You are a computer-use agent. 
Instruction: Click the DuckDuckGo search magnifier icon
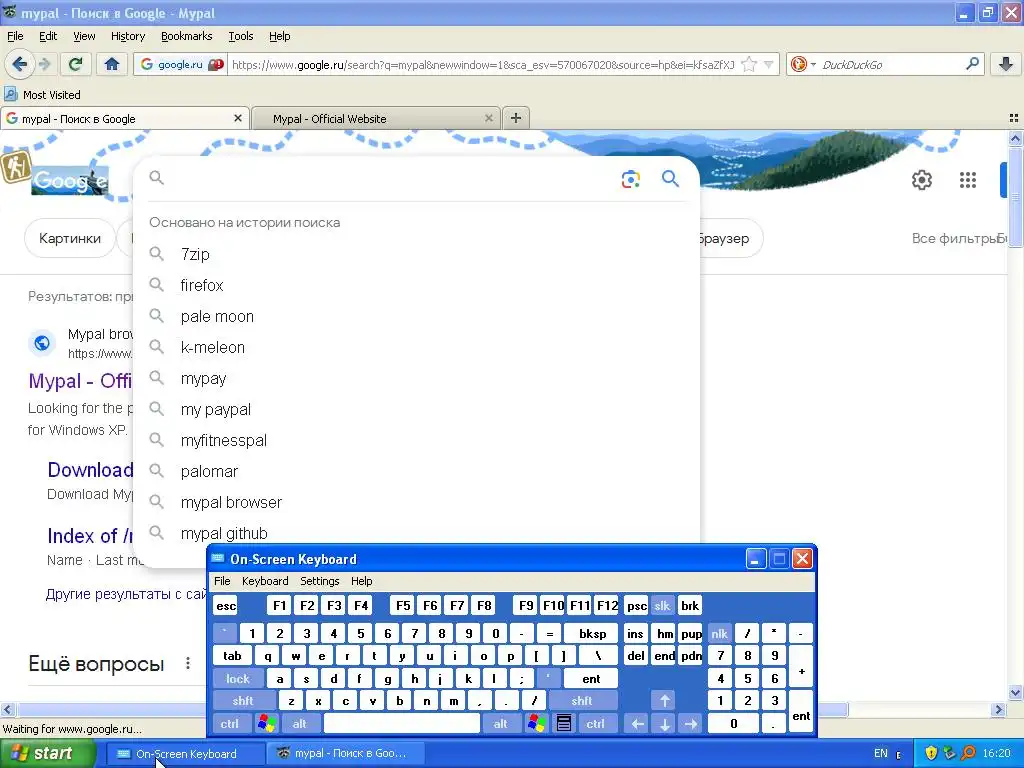coord(972,64)
